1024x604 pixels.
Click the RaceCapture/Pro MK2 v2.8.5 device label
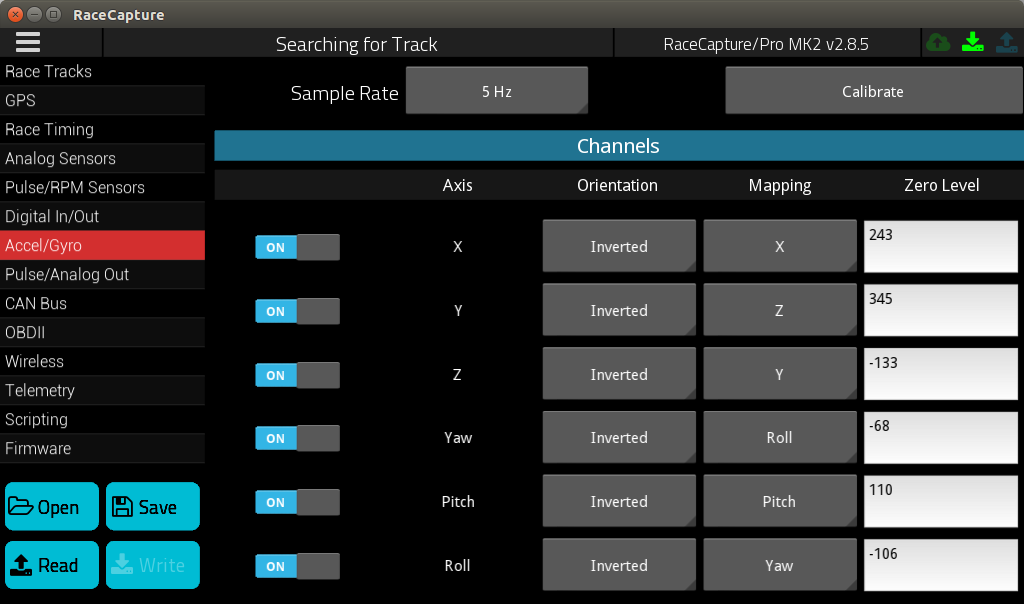click(x=766, y=44)
